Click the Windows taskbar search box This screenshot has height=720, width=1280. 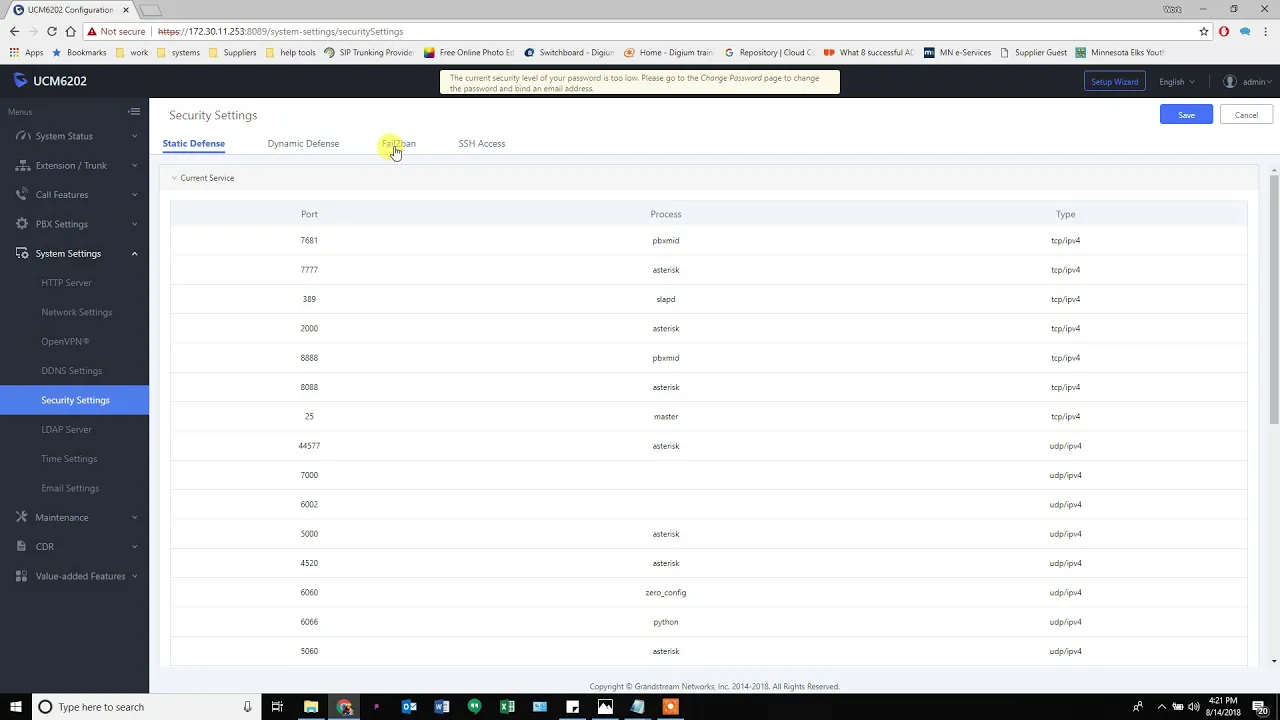(145, 707)
